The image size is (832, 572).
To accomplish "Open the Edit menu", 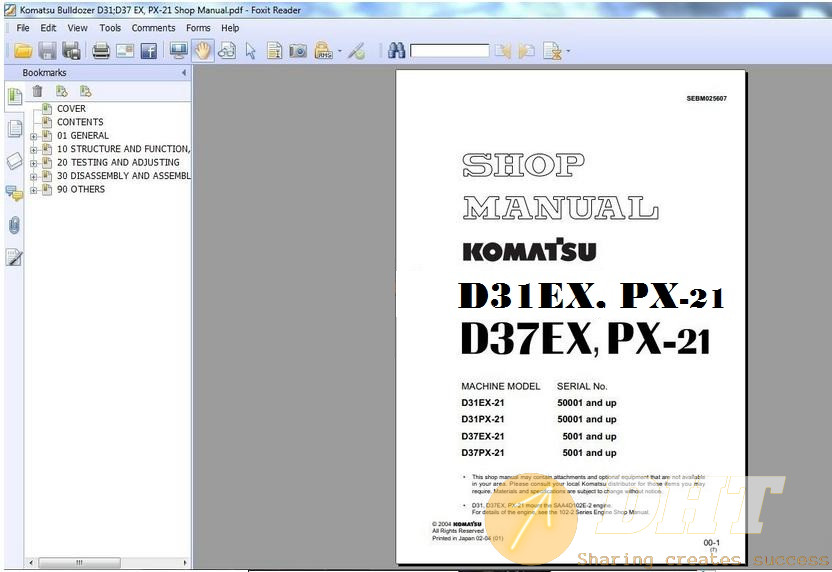I will [48, 28].
